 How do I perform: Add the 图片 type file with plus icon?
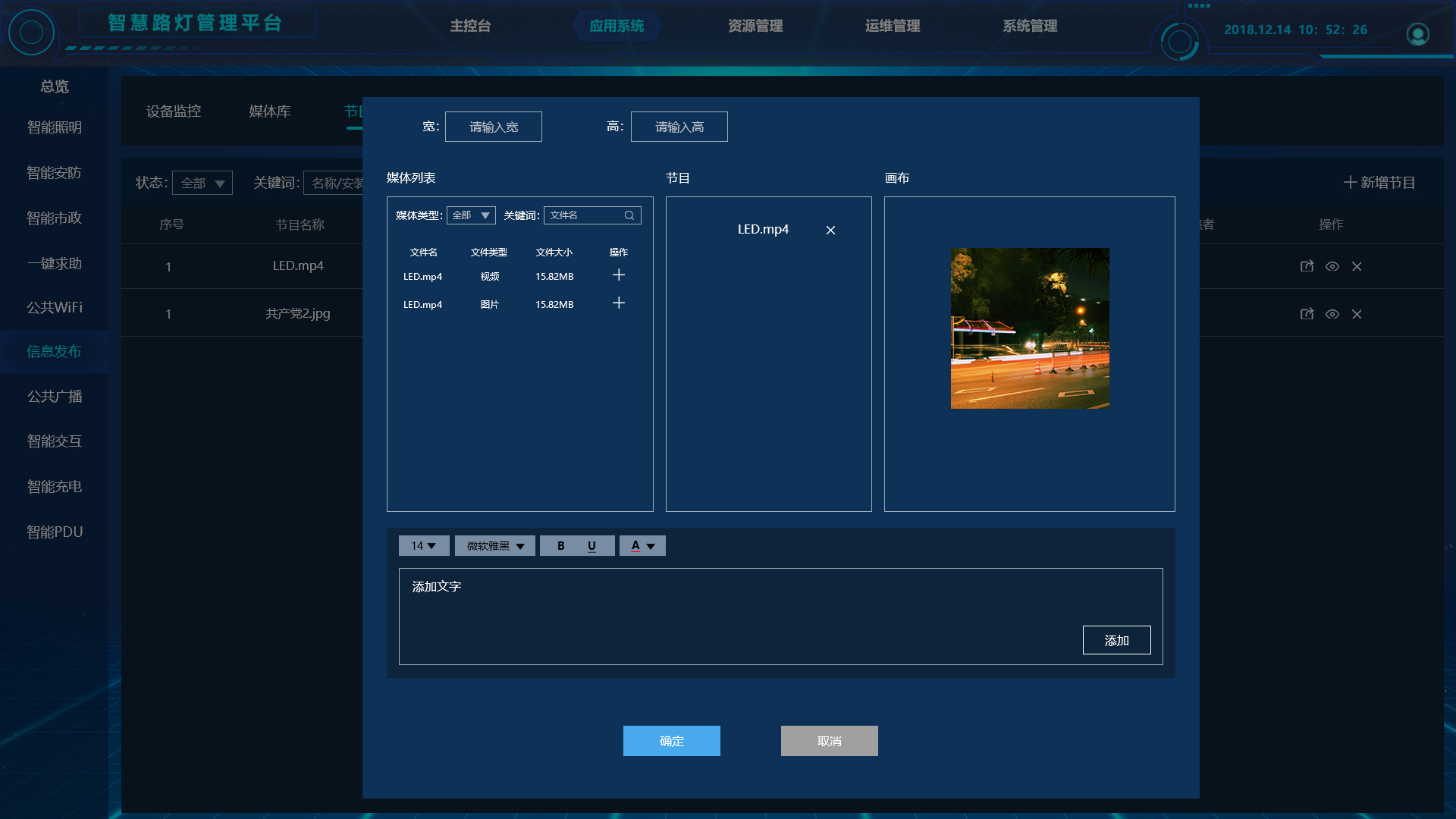[x=619, y=303]
